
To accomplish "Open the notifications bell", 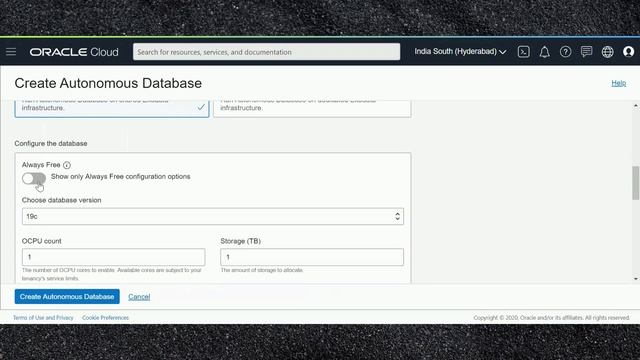I will [544, 52].
